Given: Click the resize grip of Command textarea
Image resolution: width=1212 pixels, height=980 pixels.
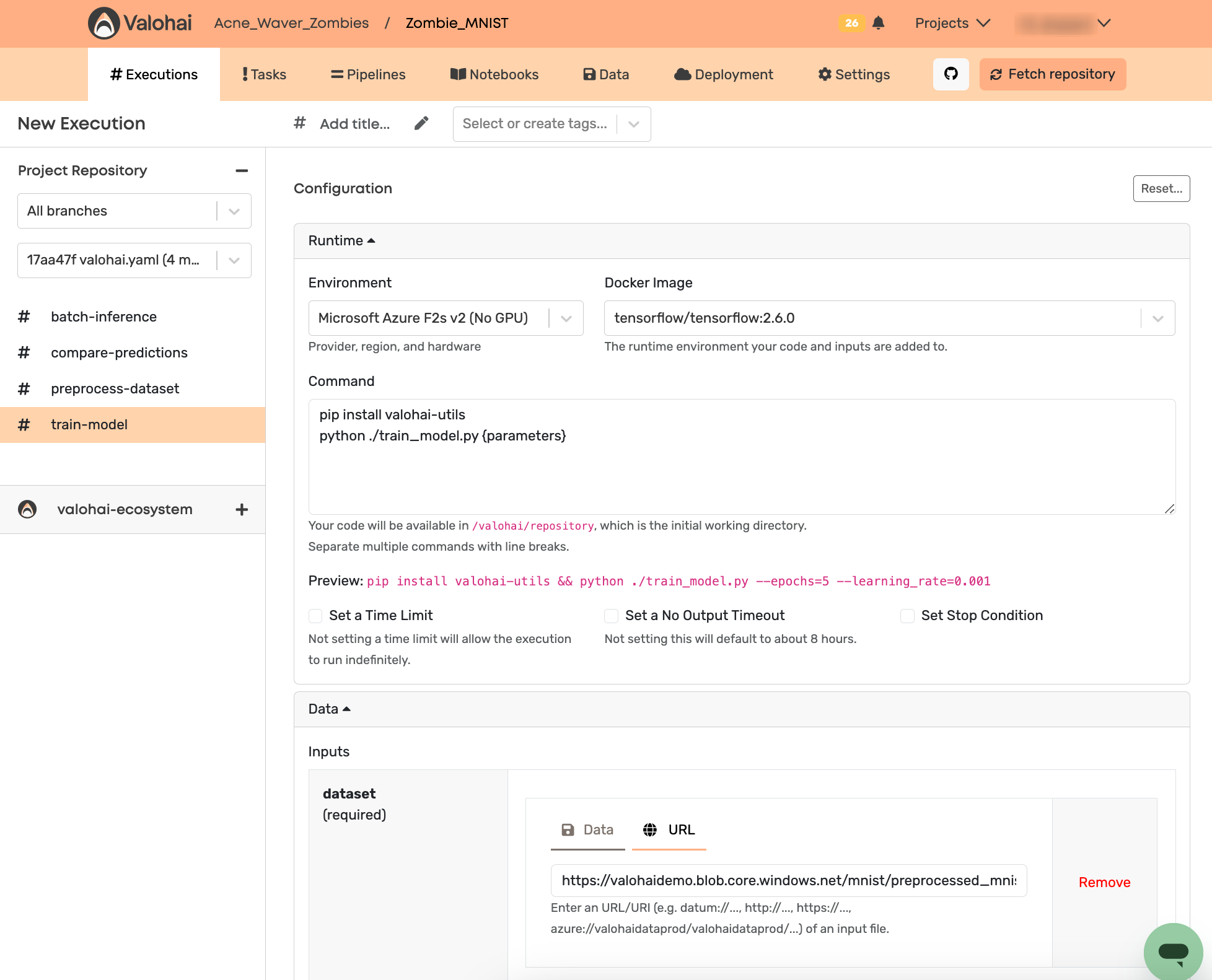Looking at the screenshot, I should (1169, 508).
